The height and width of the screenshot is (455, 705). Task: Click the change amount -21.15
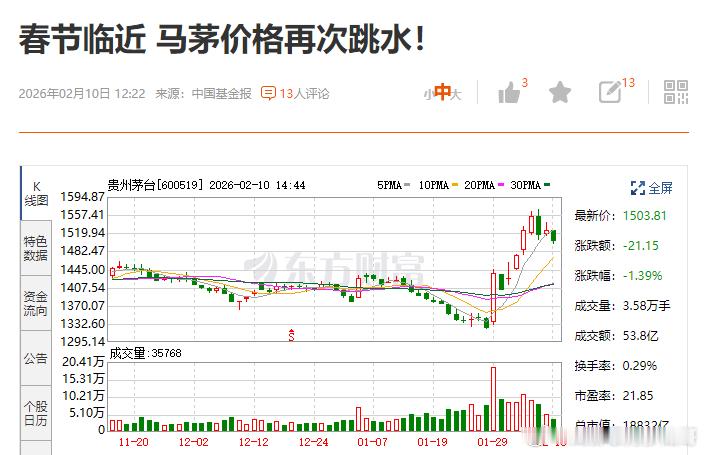click(x=641, y=245)
